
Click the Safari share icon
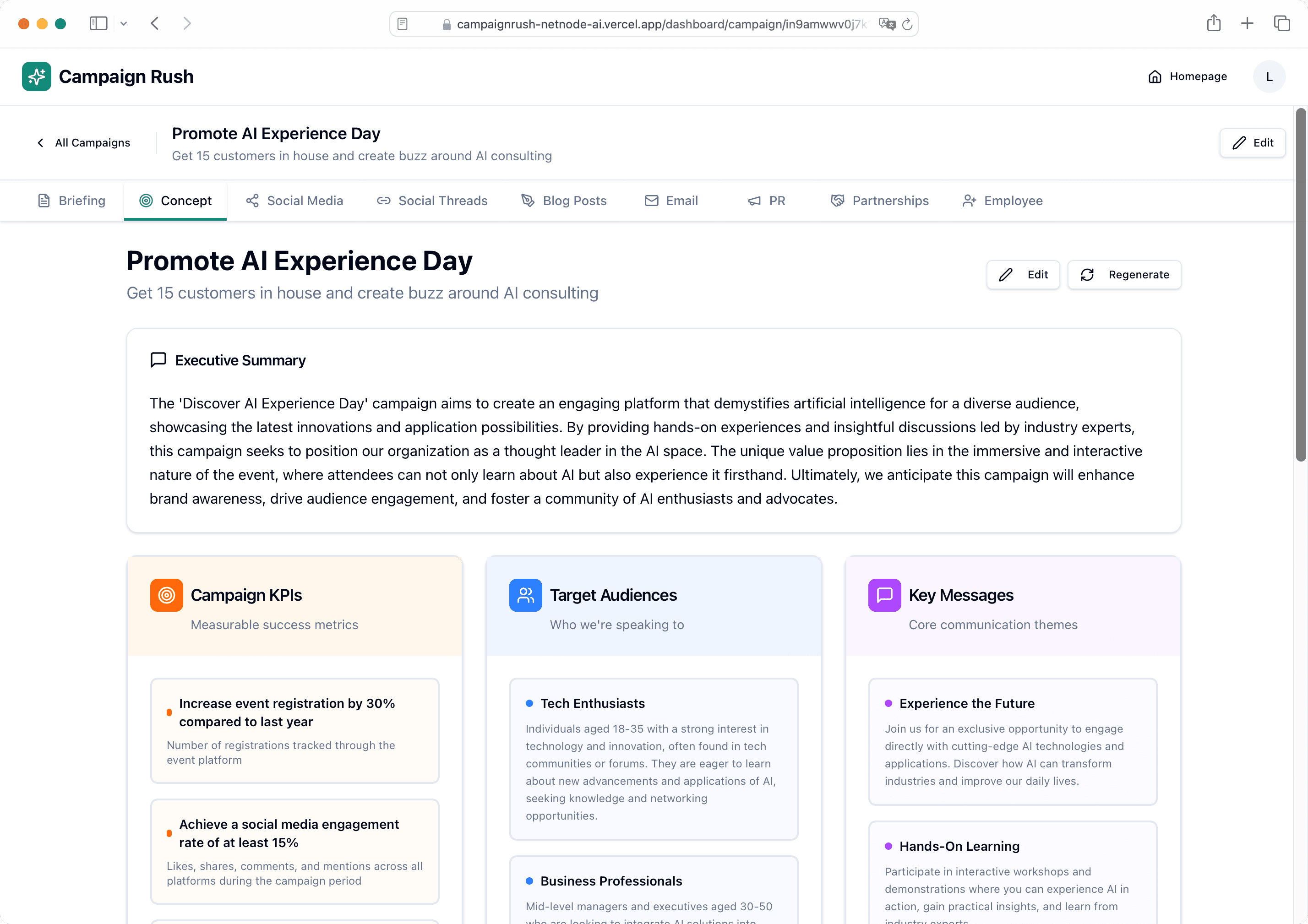(x=1214, y=23)
